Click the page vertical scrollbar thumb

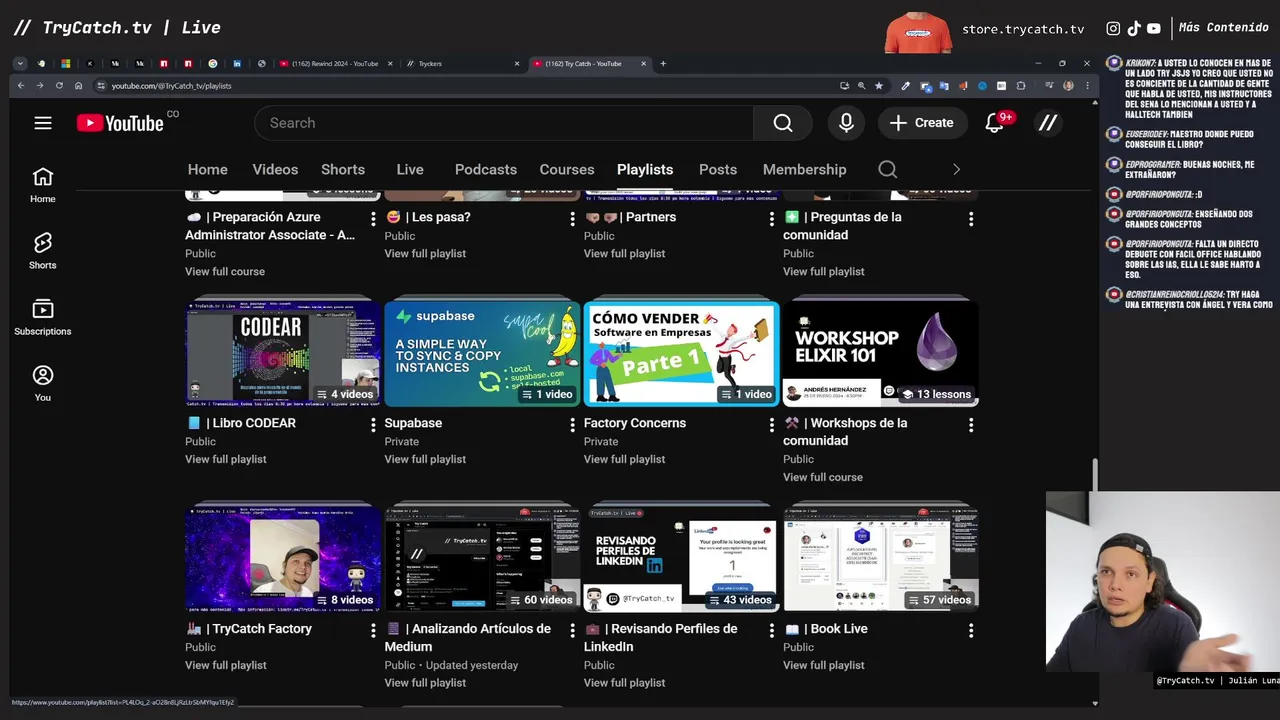[x=1094, y=476]
